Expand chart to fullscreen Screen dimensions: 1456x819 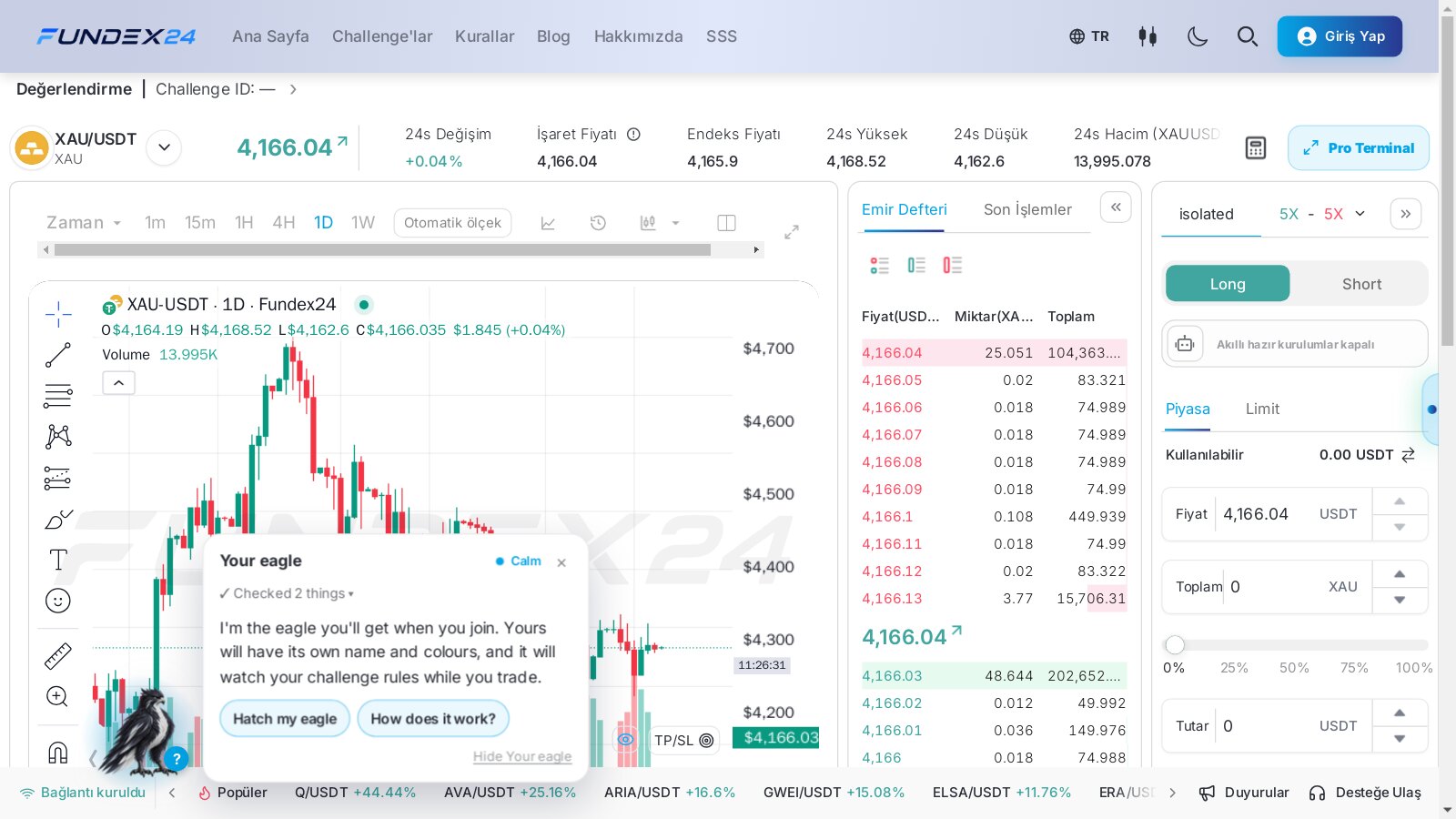792,232
